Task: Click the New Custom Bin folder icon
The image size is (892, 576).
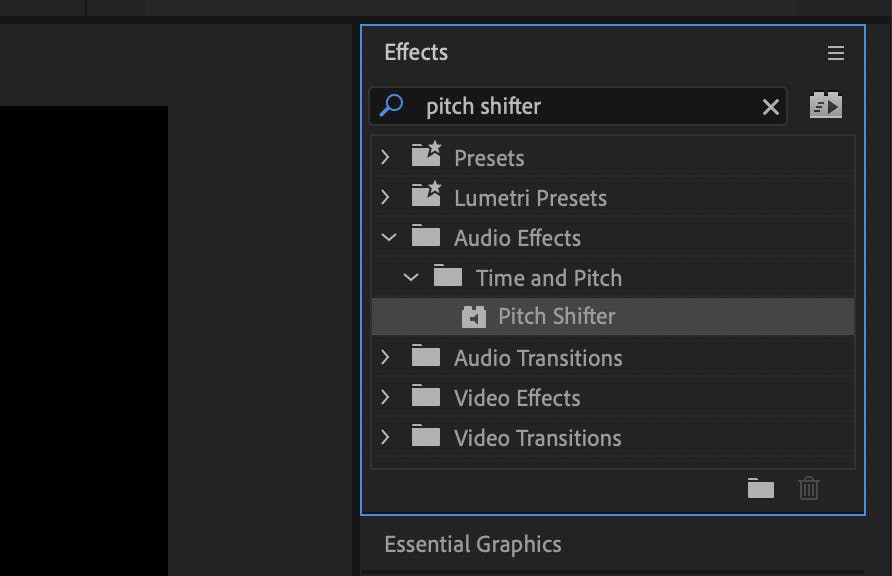Action: (760, 489)
